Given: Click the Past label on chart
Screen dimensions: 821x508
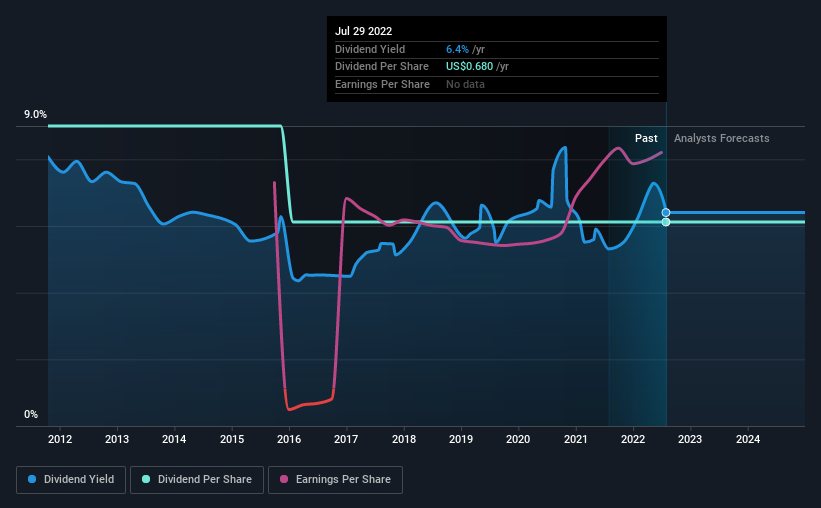Looking at the screenshot, I should [x=646, y=138].
